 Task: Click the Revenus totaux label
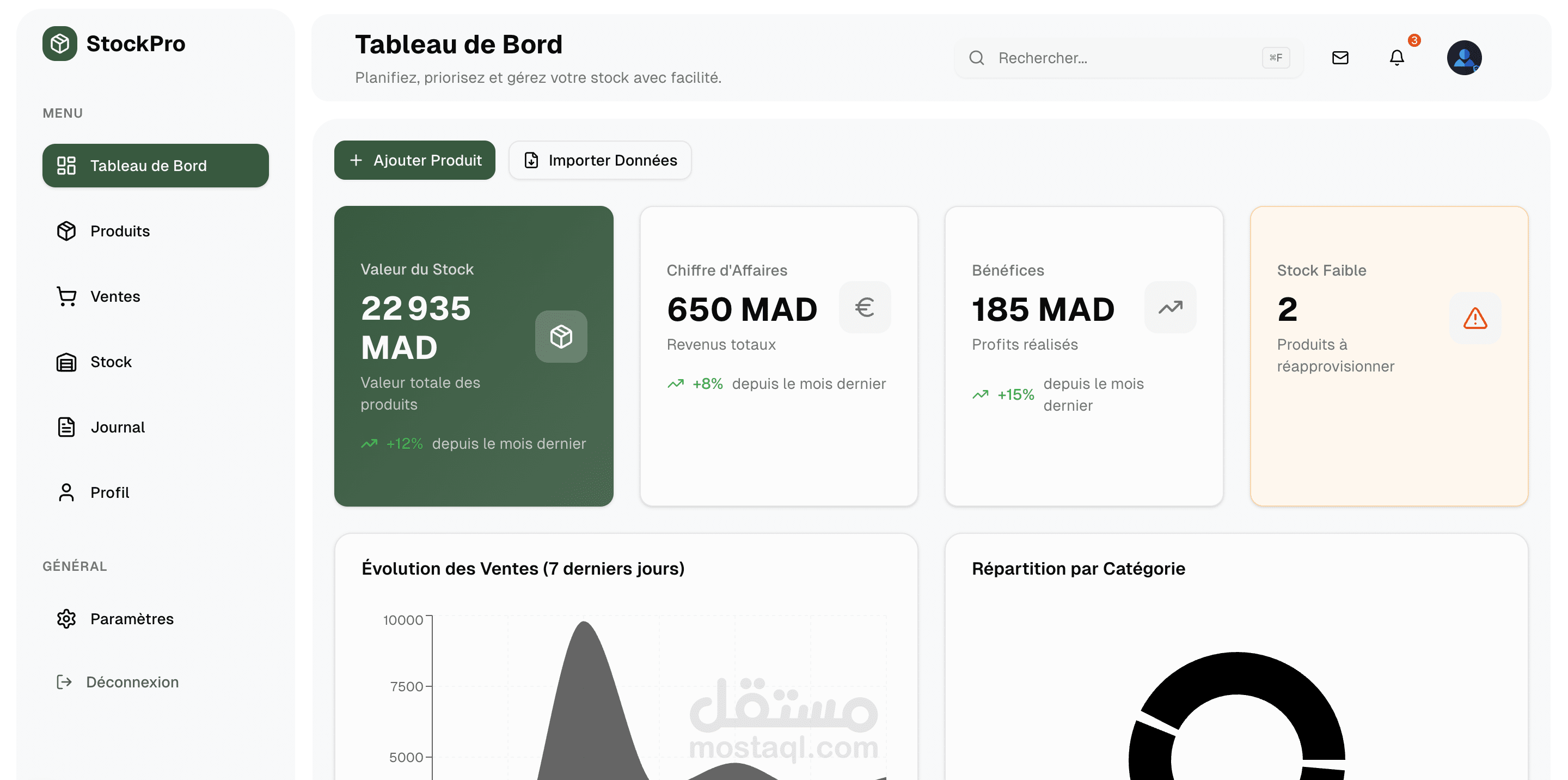coord(721,345)
